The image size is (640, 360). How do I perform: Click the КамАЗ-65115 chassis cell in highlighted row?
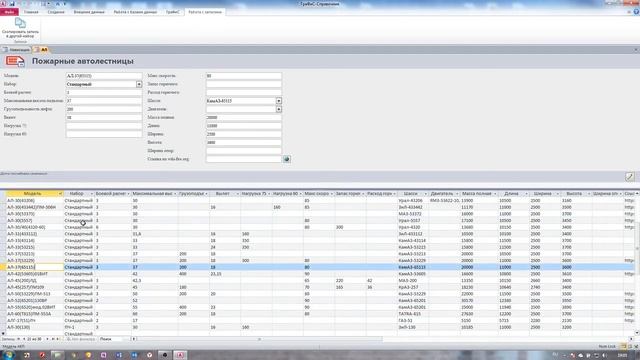coord(413,267)
